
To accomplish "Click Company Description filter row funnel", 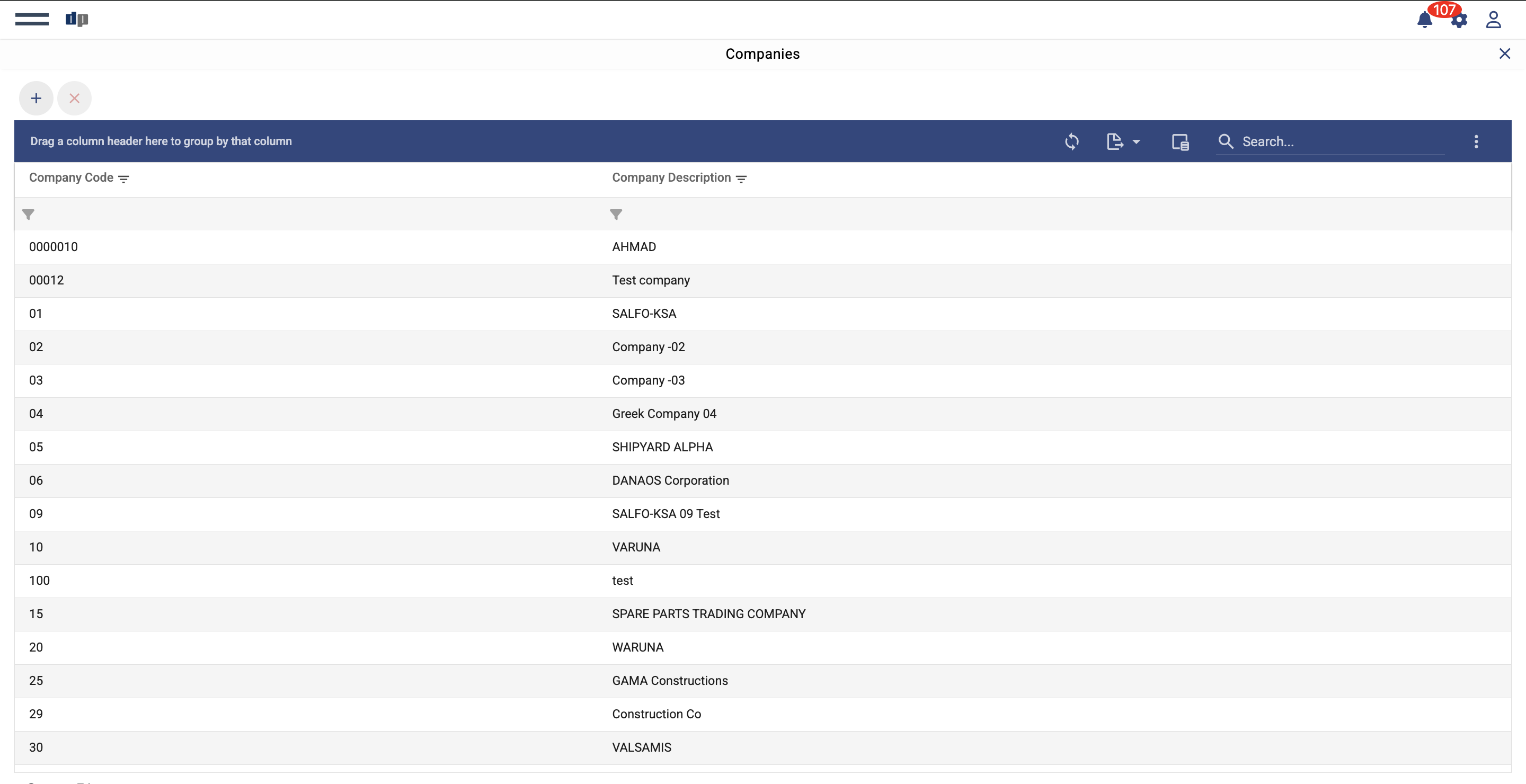I will (616, 215).
